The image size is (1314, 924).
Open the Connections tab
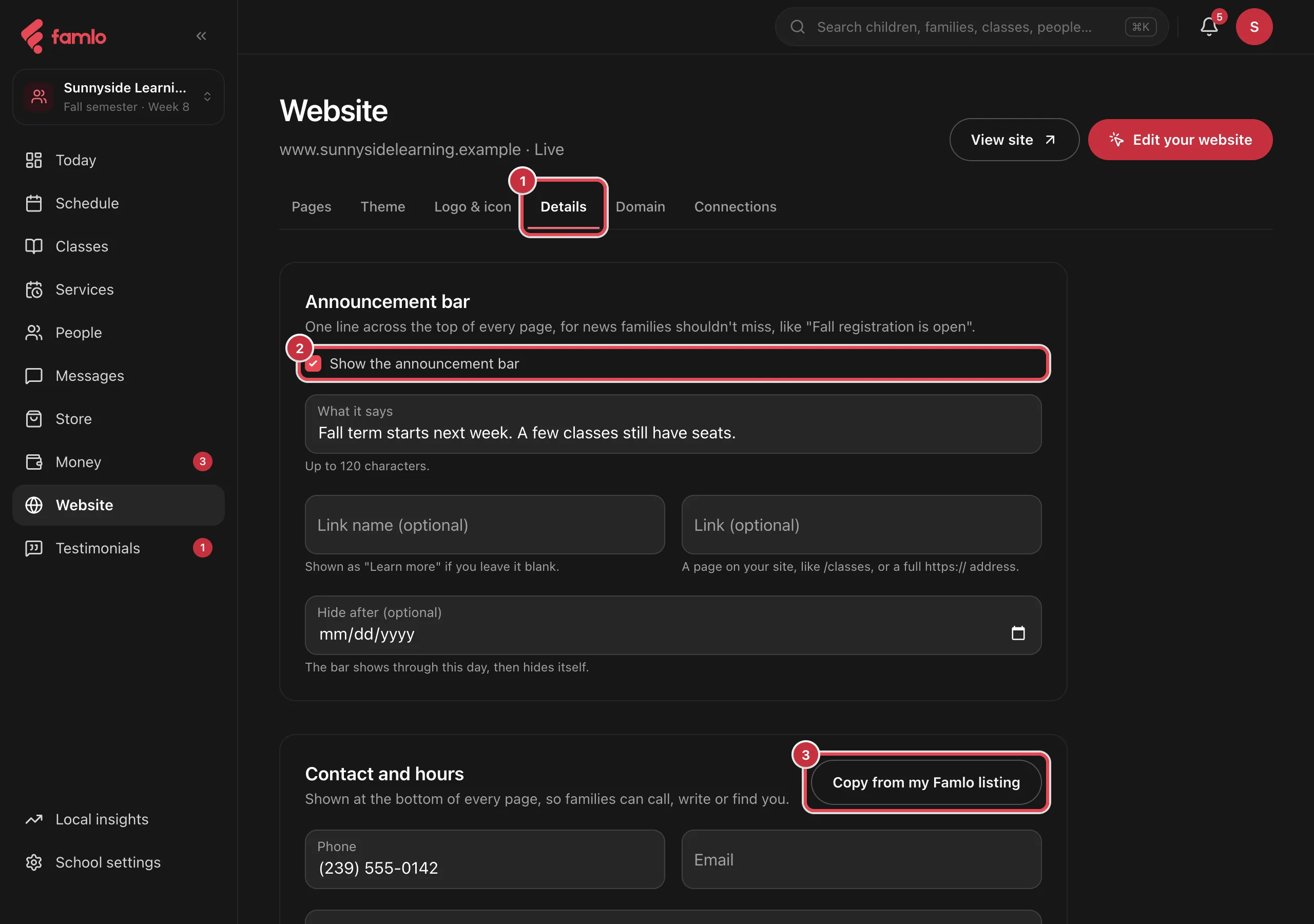pos(735,207)
